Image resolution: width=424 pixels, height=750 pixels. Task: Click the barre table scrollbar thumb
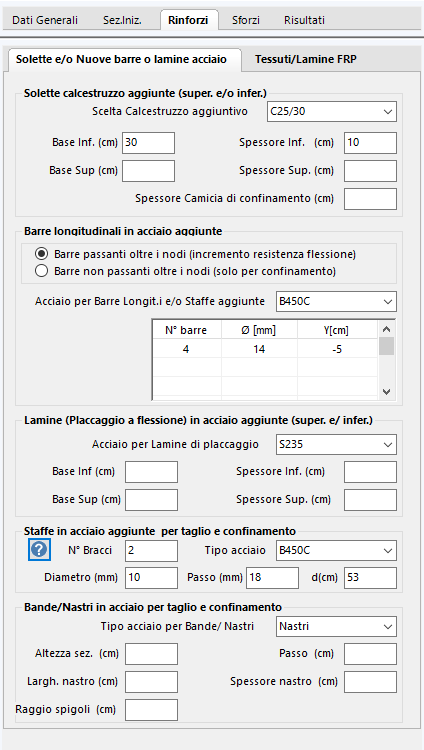(x=387, y=346)
